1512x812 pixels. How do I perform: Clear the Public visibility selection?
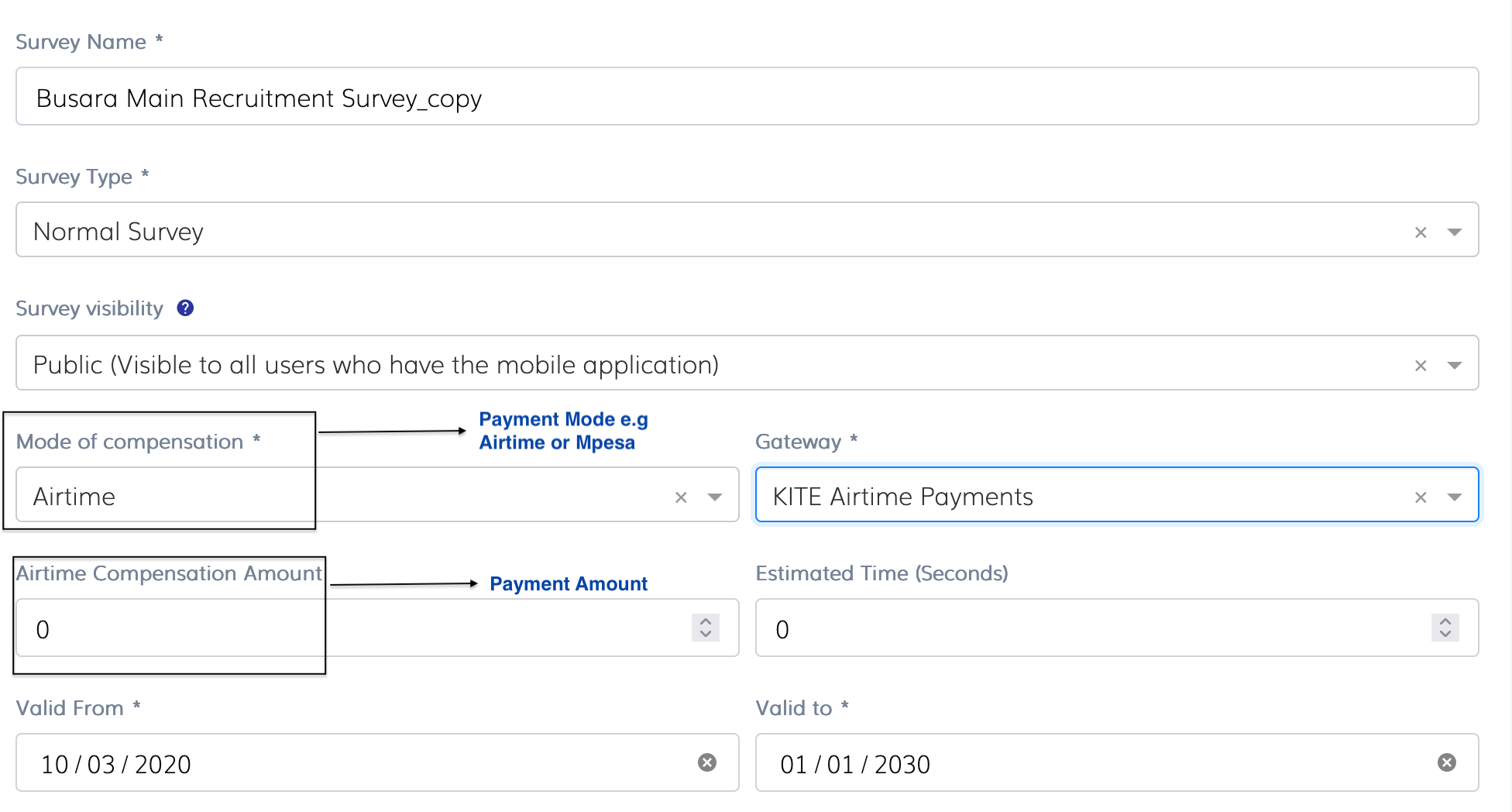pyautogui.click(x=1421, y=363)
